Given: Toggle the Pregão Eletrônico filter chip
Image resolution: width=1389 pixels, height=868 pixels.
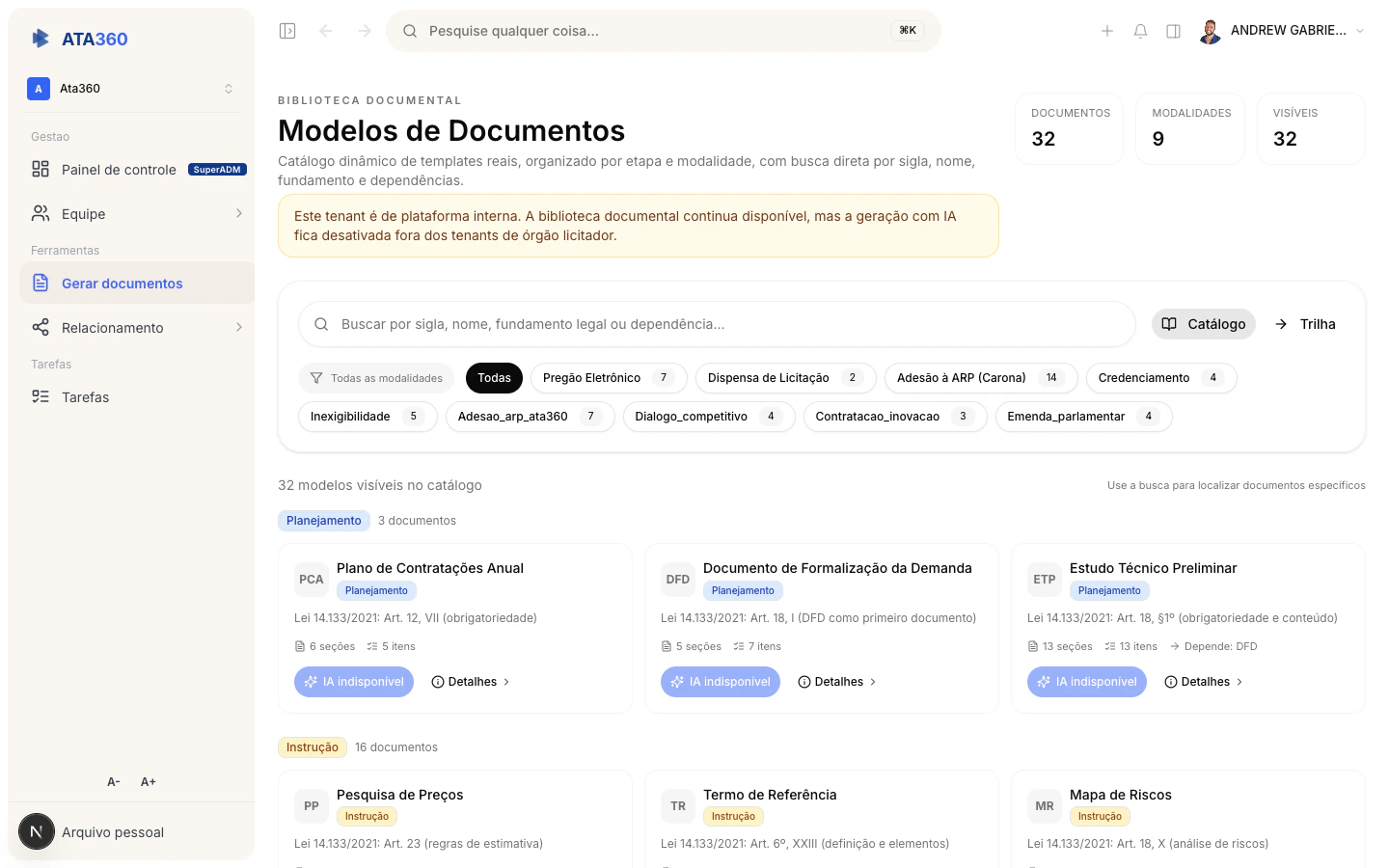Looking at the screenshot, I should pos(608,377).
